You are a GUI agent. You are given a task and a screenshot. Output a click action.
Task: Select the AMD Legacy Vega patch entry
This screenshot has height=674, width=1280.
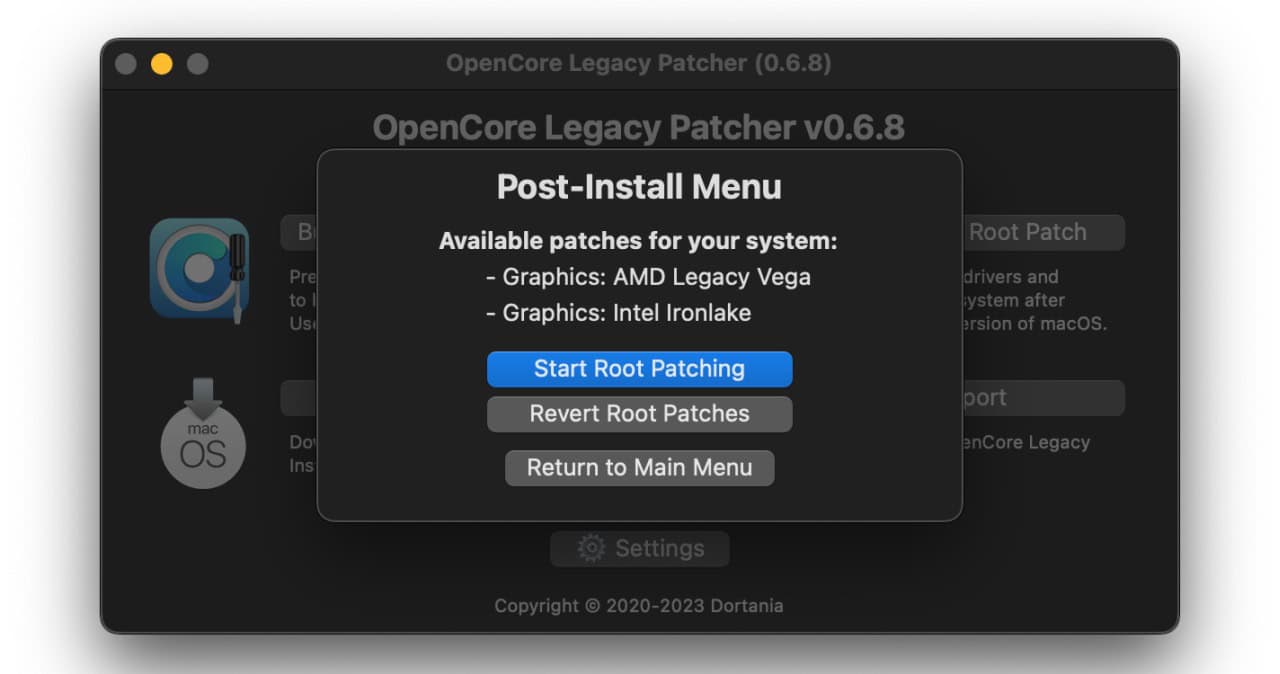(x=648, y=277)
